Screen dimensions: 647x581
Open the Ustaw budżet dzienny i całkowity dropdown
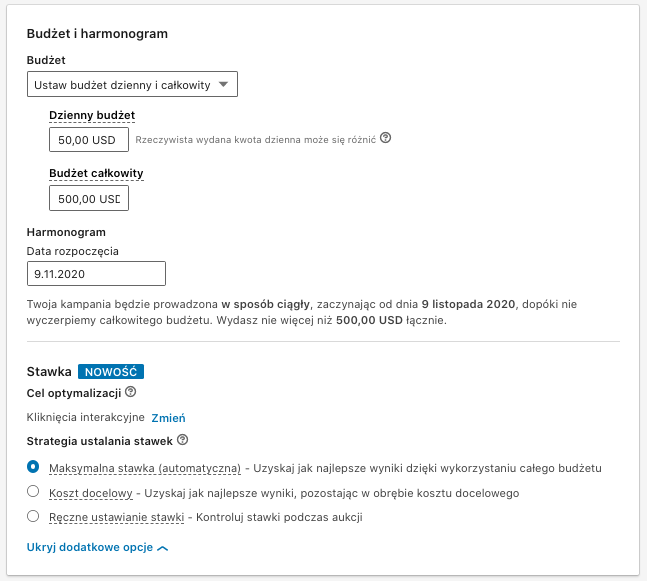[x=132, y=85]
